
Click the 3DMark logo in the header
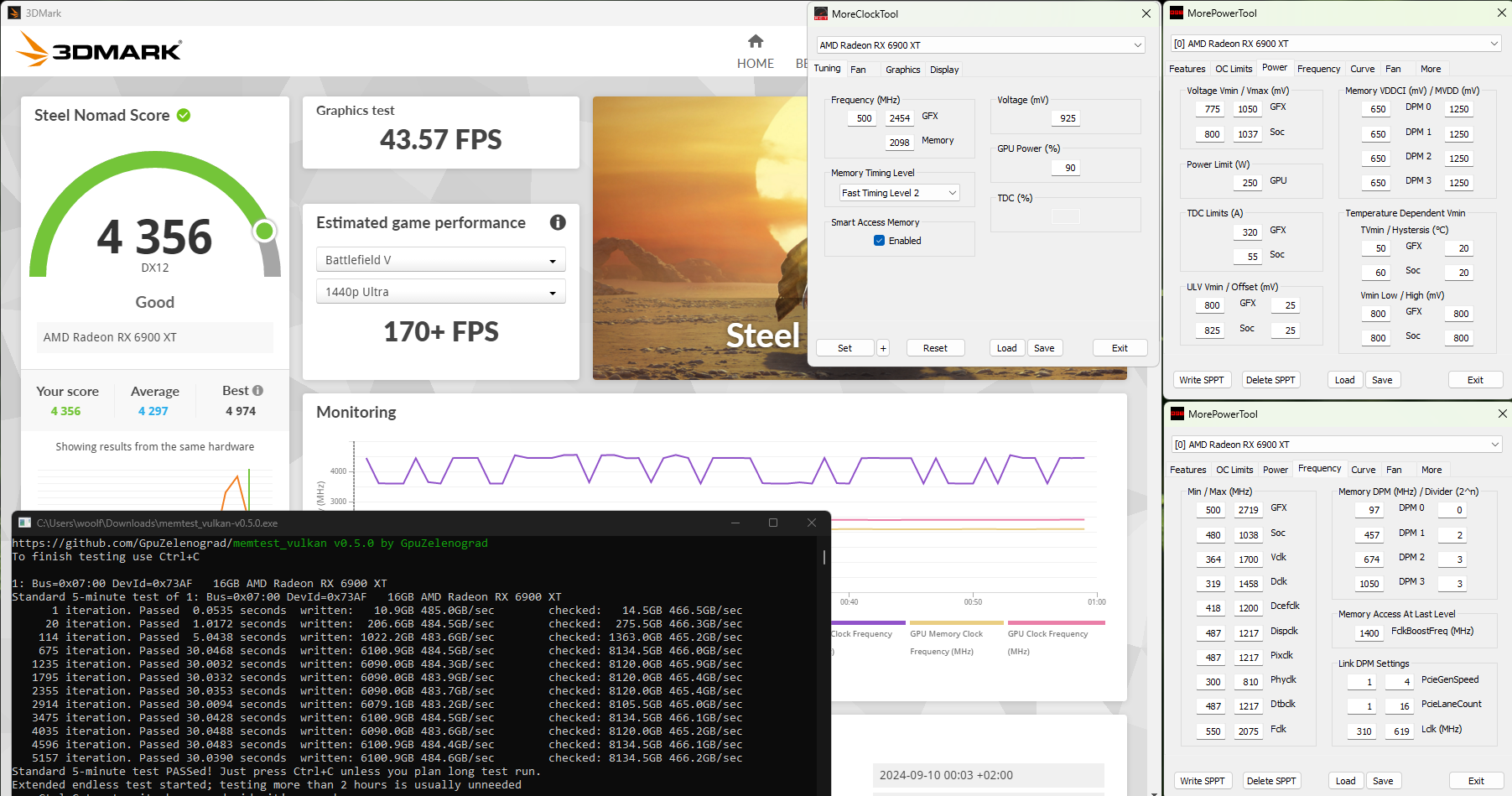[99, 49]
